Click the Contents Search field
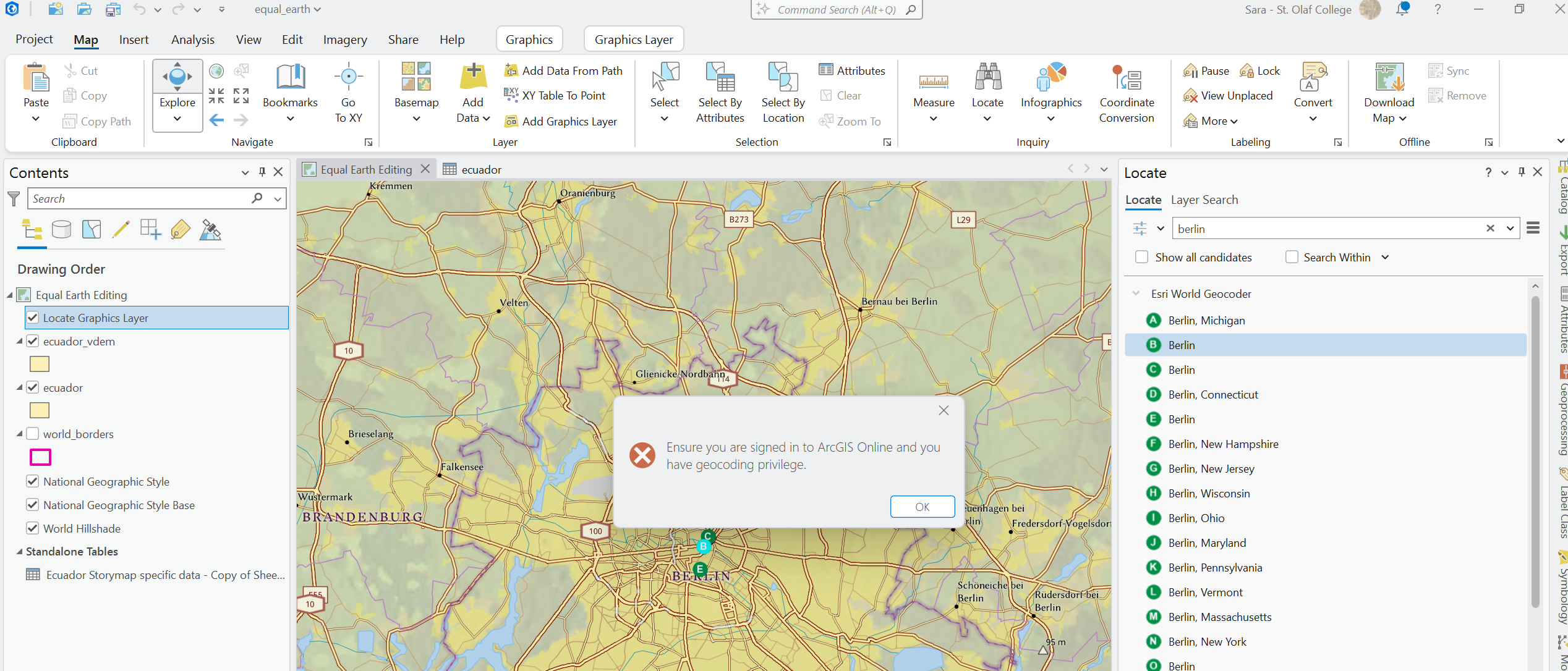The width and height of the screenshot is (1568, 671). 139,198
